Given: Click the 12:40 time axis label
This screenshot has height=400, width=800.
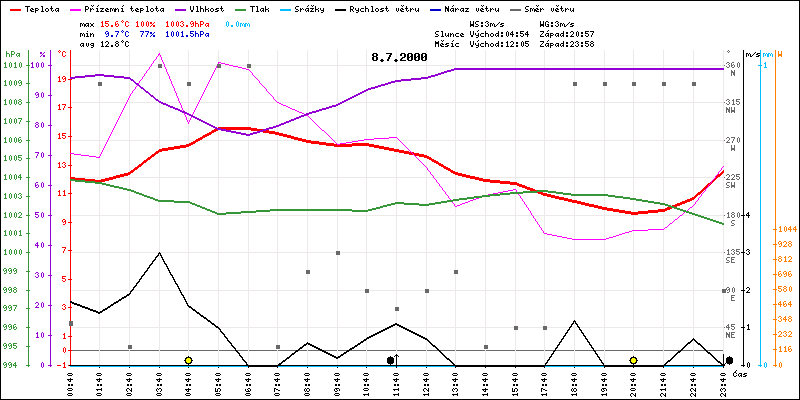Looking at the screenshot, I should pos(426,381).
